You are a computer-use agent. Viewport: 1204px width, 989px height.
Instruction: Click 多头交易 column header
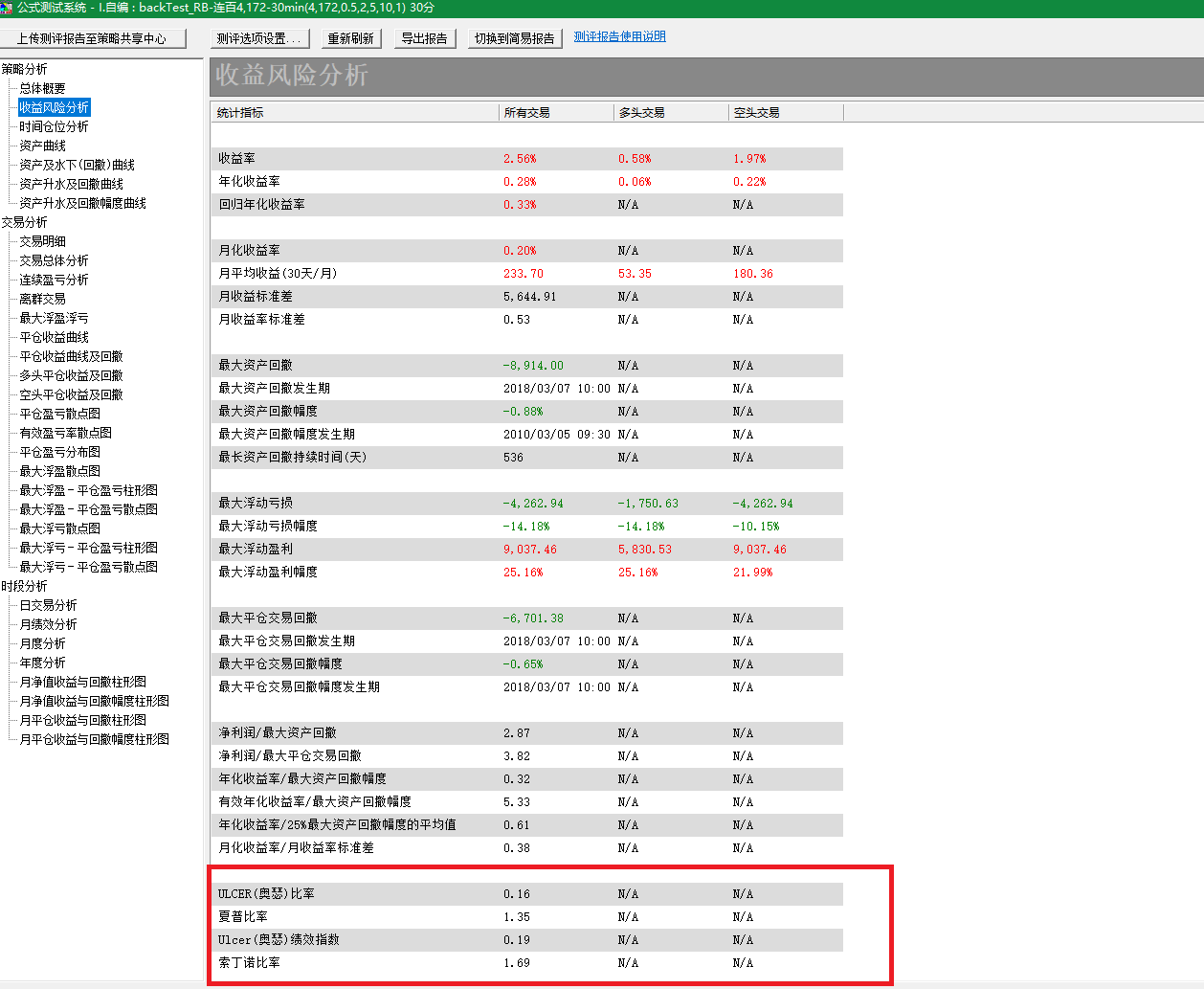click(671, 112)
